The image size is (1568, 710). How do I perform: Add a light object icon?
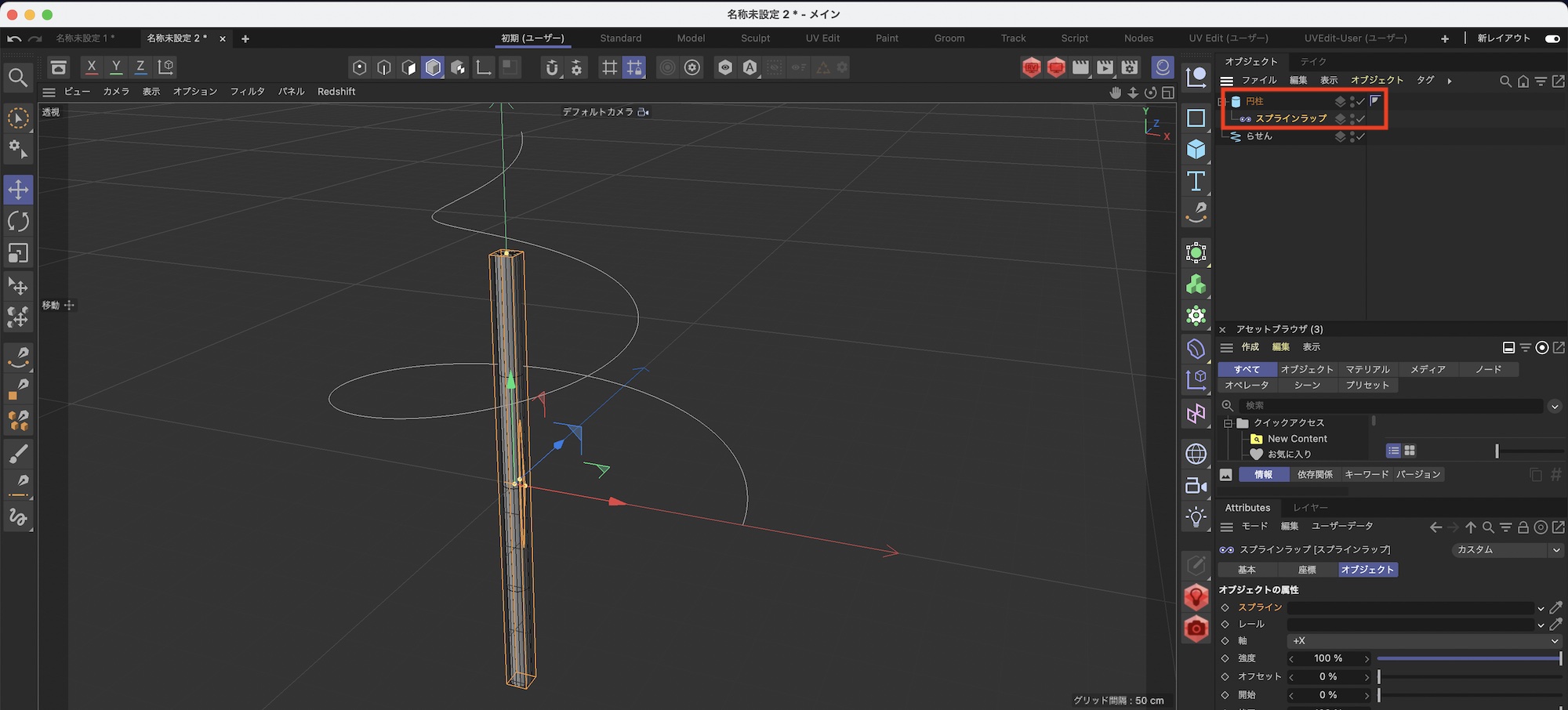(1196, 517)
